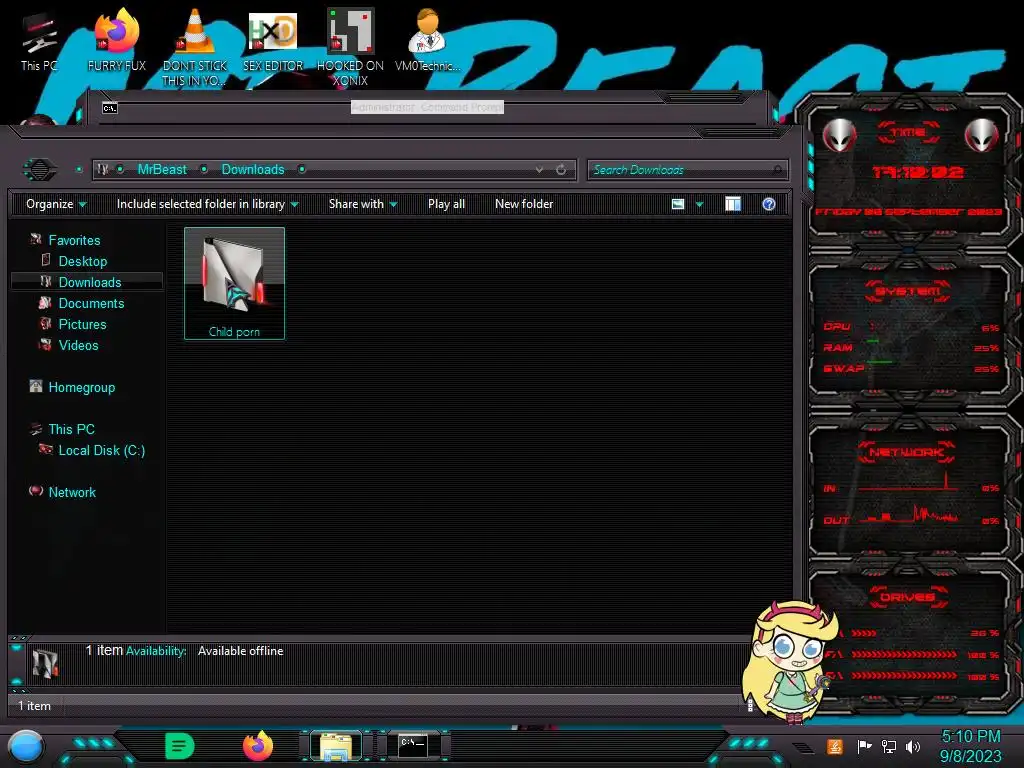Switch to File Explorer on taskbar
1024x768 pixels.
point(336,746)
